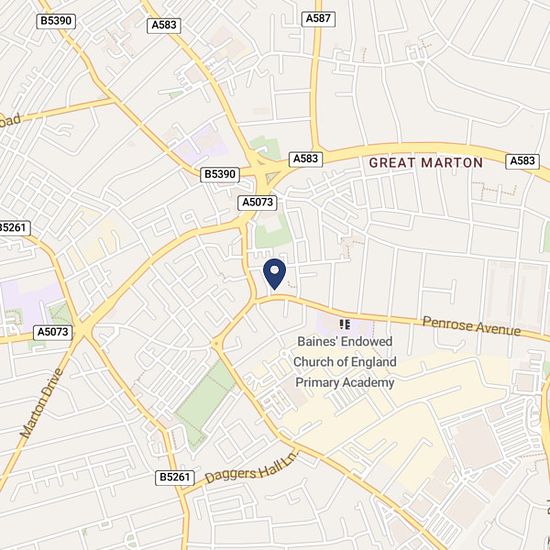Click the GREAT MARTON district label
This screenshot has width=550, height=550.
click(426, 163)
